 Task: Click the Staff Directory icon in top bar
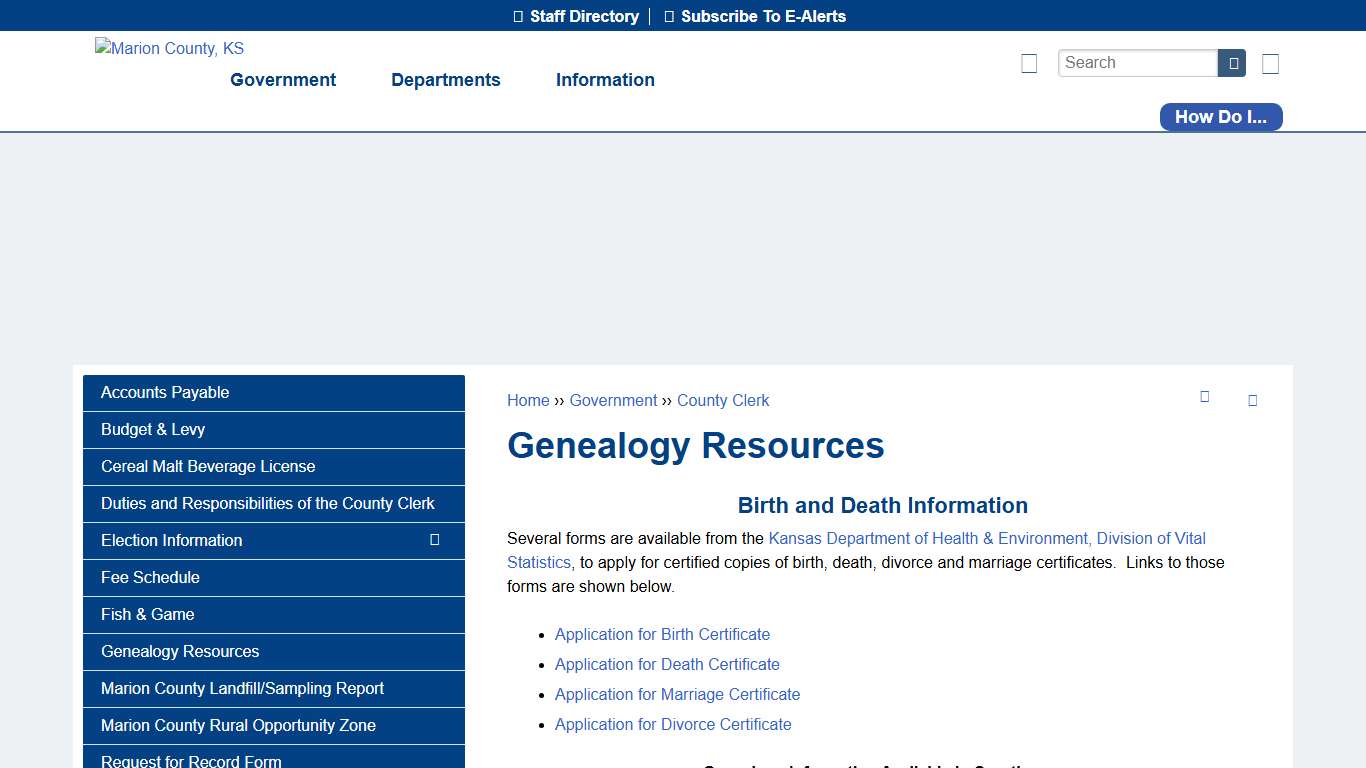tap(516, 16)
